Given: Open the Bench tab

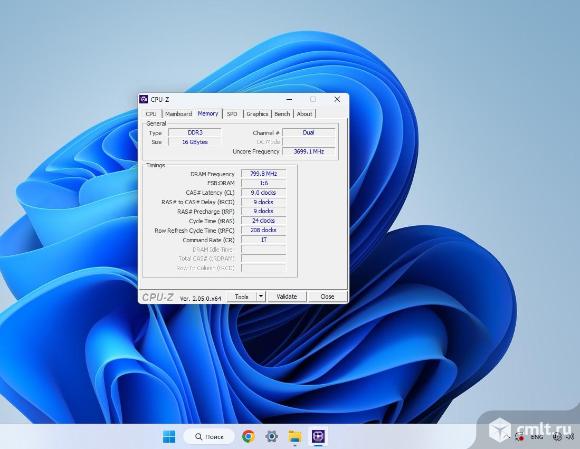Looking at the screenshot, I should (x=282, y=114).
